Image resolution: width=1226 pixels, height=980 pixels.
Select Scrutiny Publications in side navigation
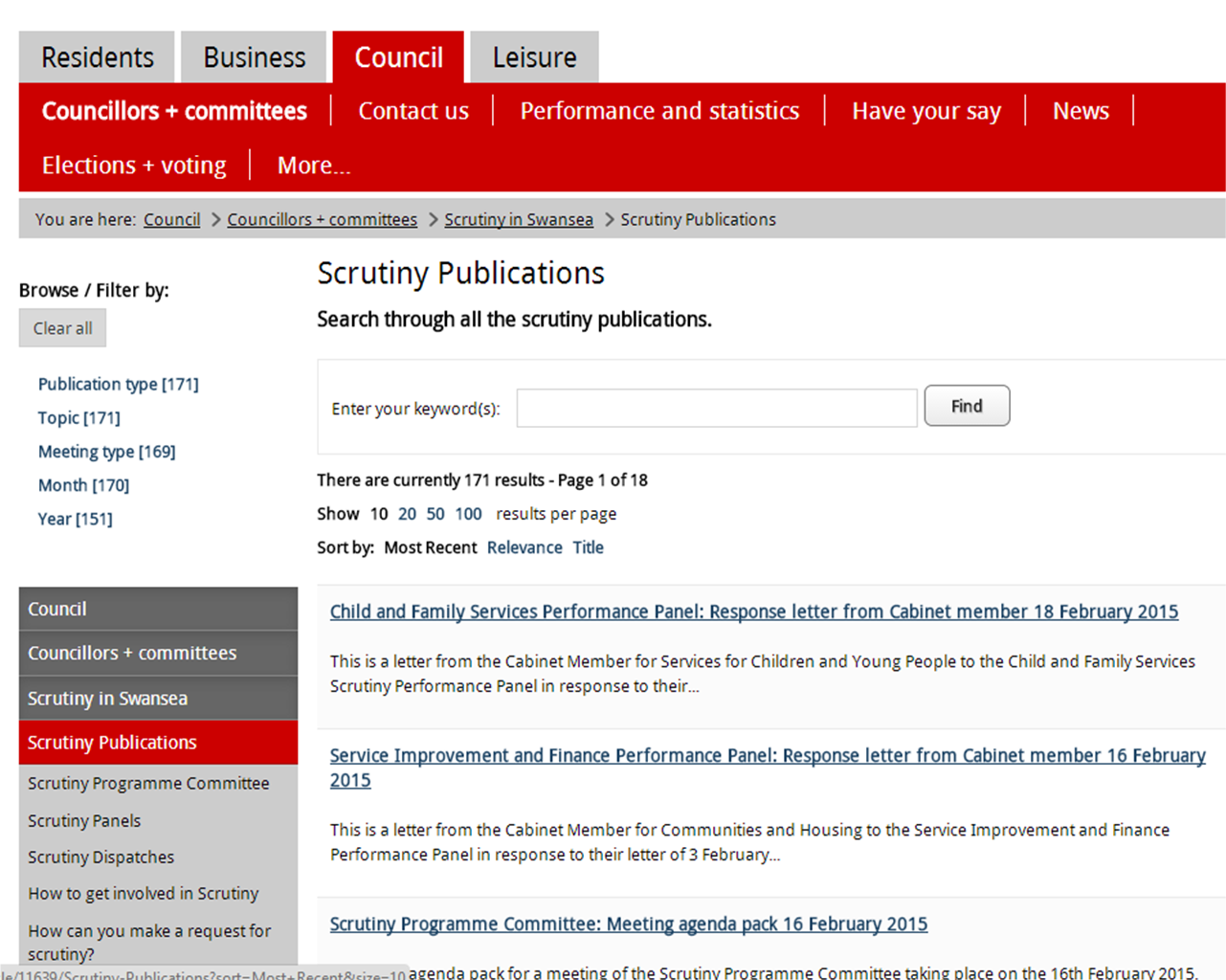(158, 742)
